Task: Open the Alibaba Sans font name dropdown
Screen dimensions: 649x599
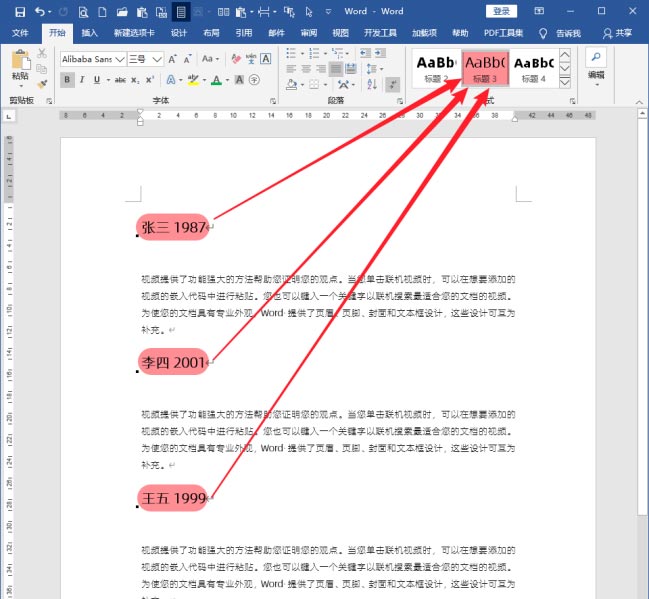Action: coord(120,59)
